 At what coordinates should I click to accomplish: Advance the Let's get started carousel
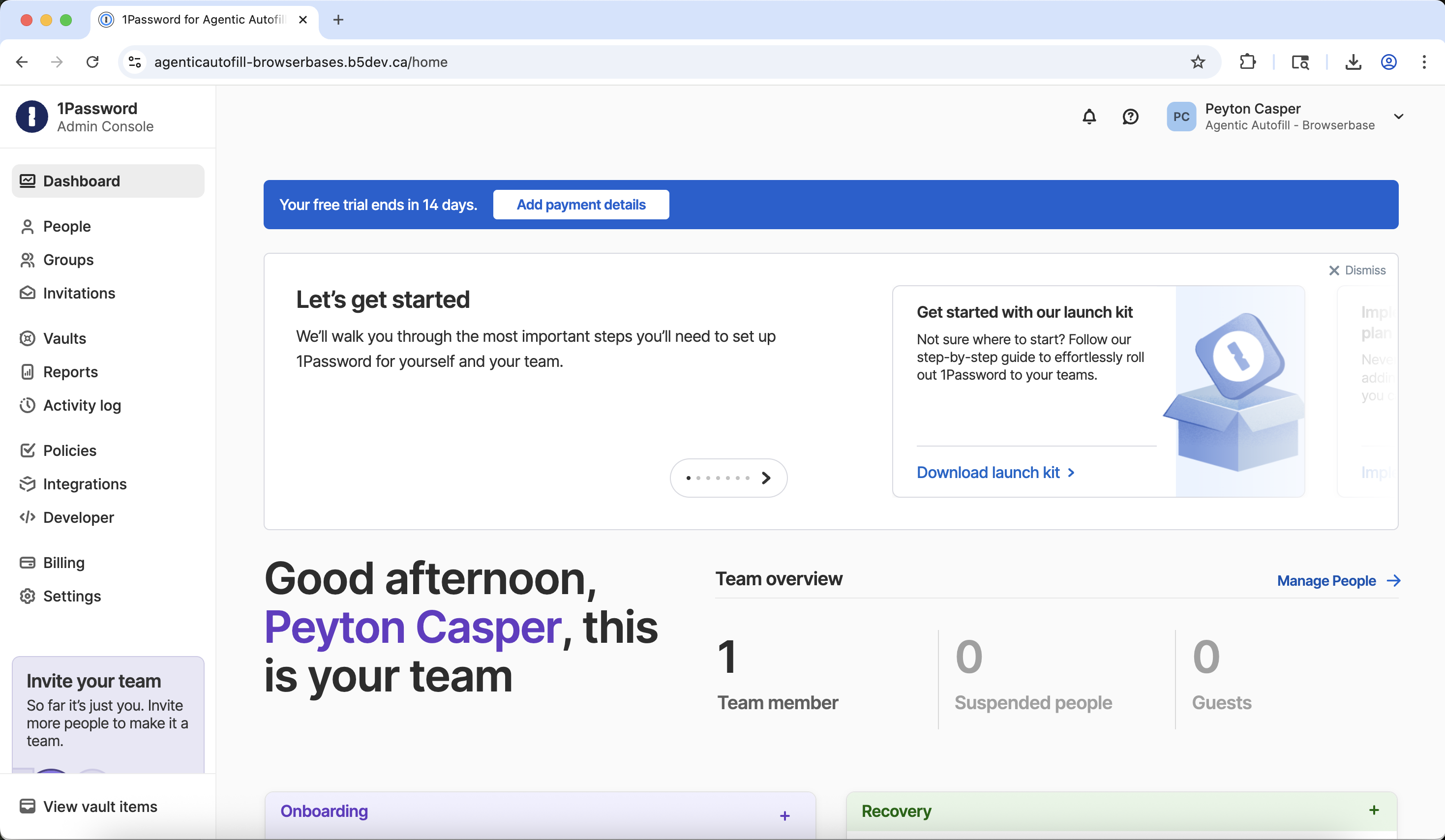(x=766, y=478)
